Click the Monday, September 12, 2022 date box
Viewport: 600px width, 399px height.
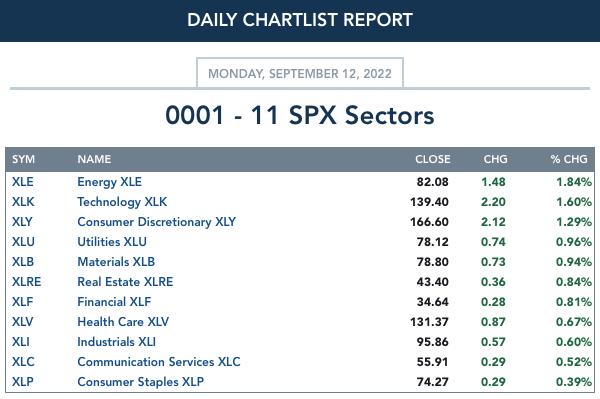(x=300, y=73)
